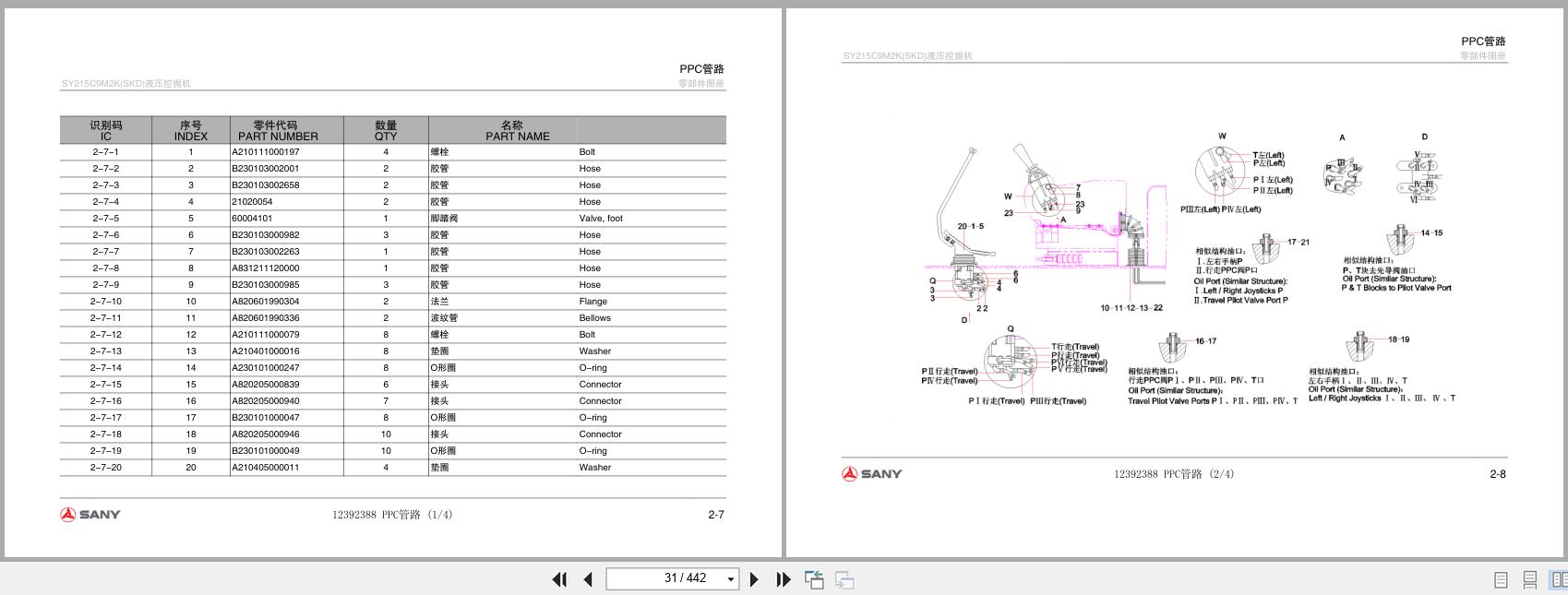Jump to the last page
Viewport: 1568px width, 595px height.
(784, 579)
